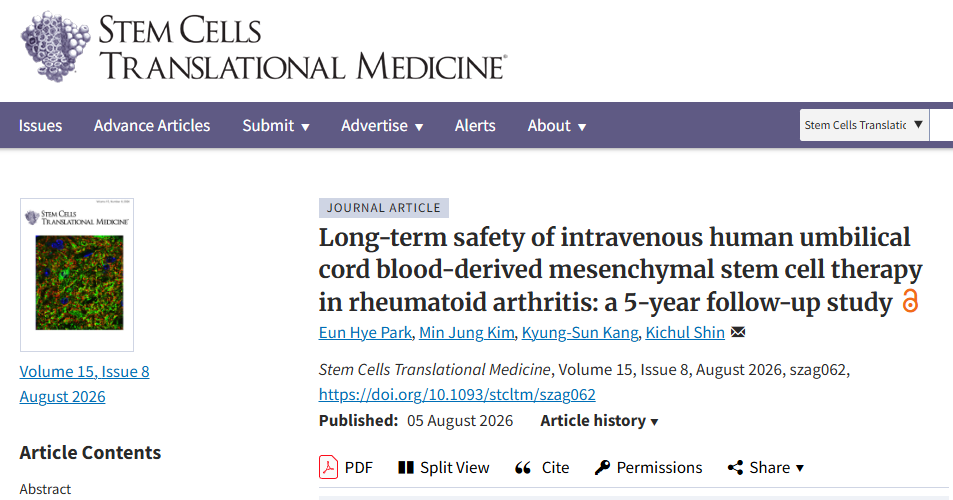953x500 pixels.
Task: Click the journal issue cover thumbnail
Action: [77, 275]
